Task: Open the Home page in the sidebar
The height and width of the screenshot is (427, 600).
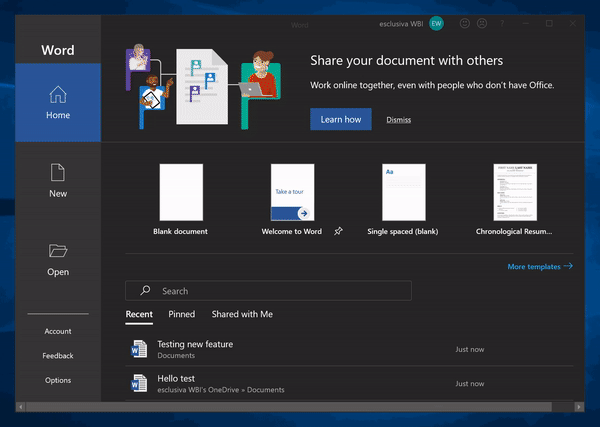Action: coord(58,103)
